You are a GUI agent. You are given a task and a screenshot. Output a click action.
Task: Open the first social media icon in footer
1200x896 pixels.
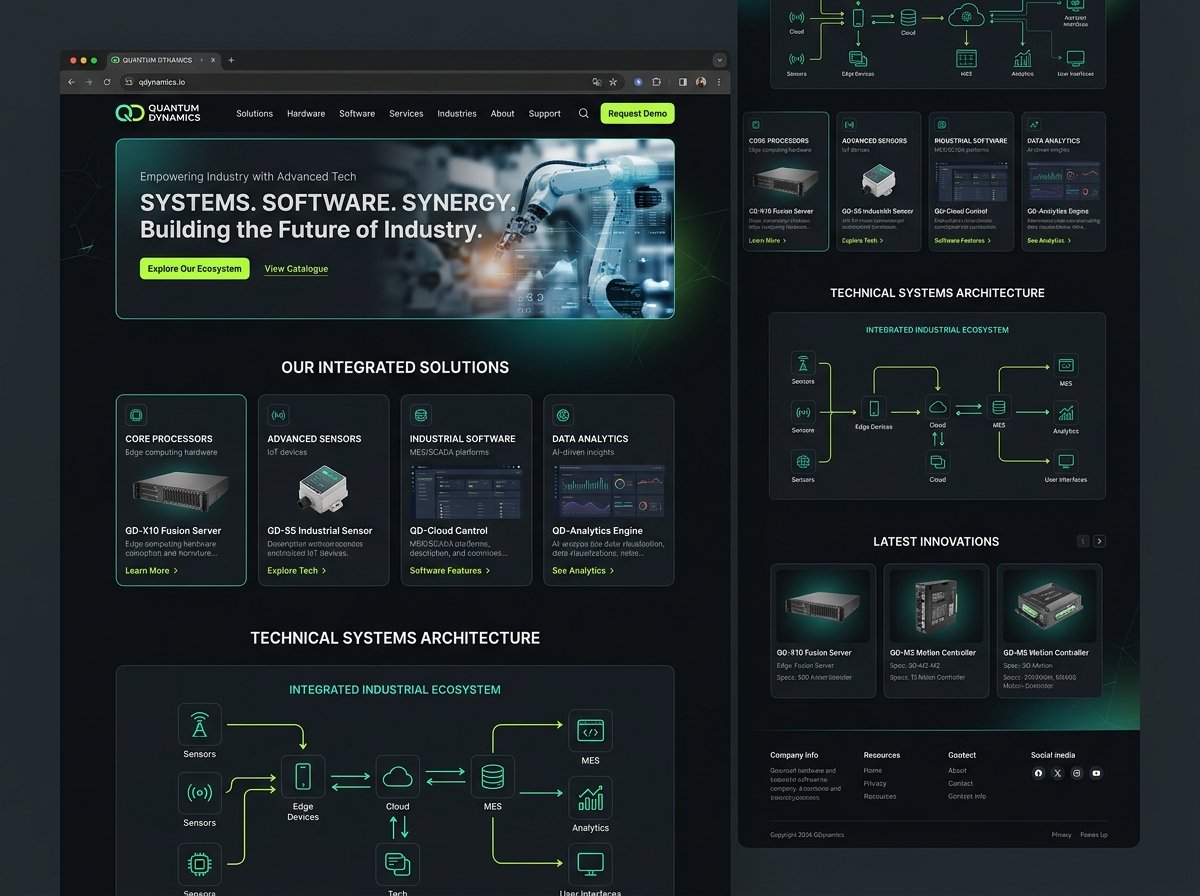[1038, 773]
